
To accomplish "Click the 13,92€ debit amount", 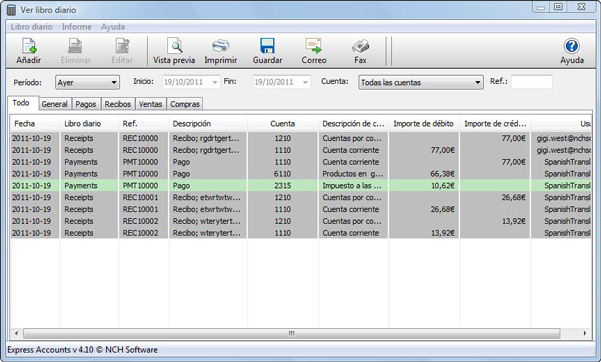I will 442,233.
